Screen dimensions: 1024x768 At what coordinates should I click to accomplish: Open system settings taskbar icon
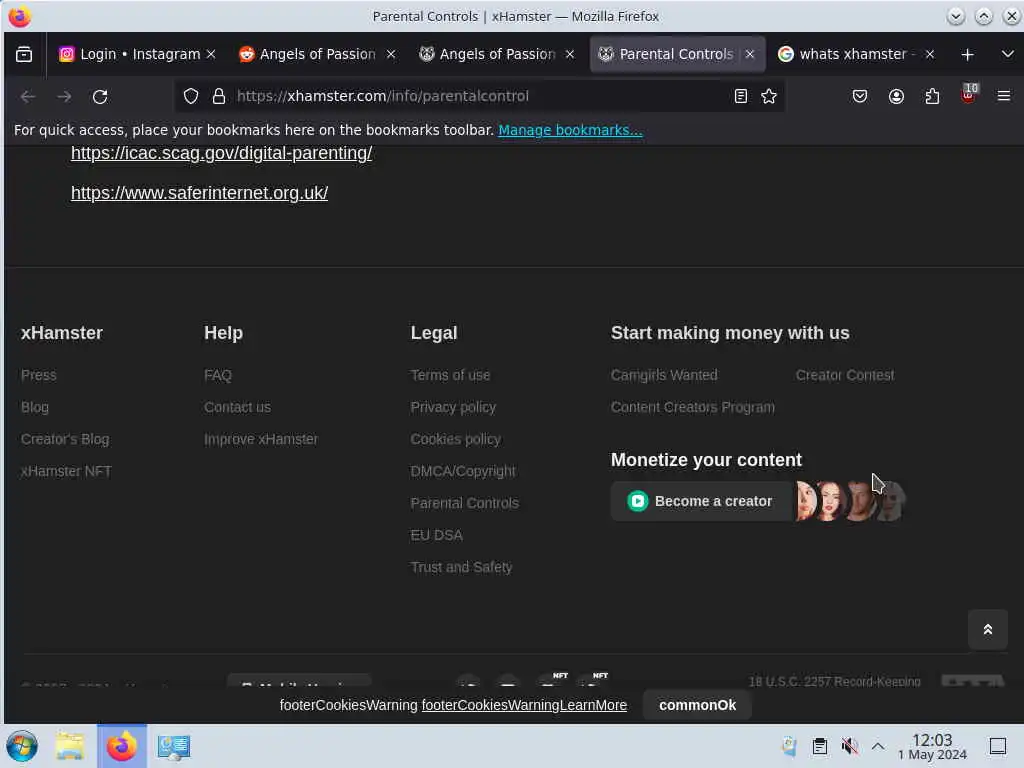(x=174, y=746)
